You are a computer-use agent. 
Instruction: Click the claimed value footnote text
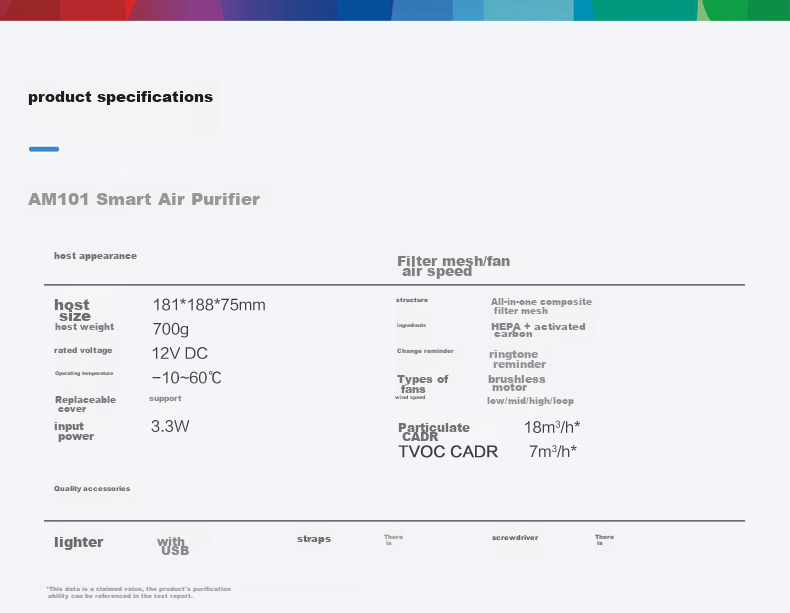139,592
